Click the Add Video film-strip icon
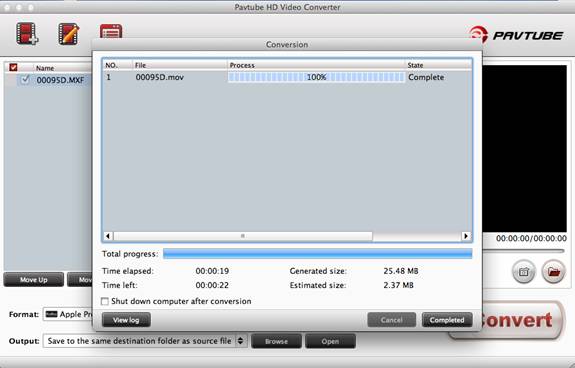This screenshot has width=575, height=368. 27,33
